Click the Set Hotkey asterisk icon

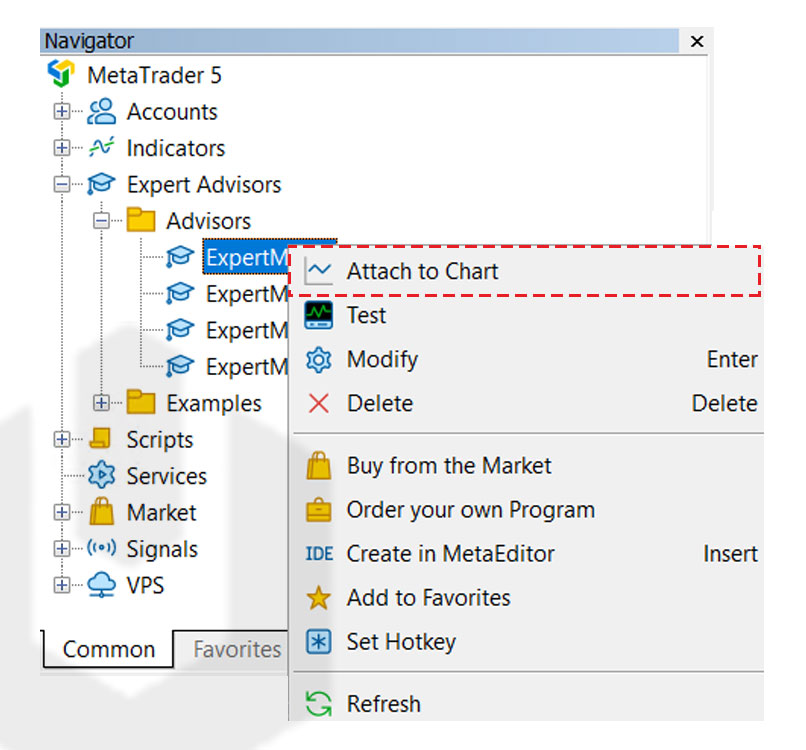pos(319,642)
